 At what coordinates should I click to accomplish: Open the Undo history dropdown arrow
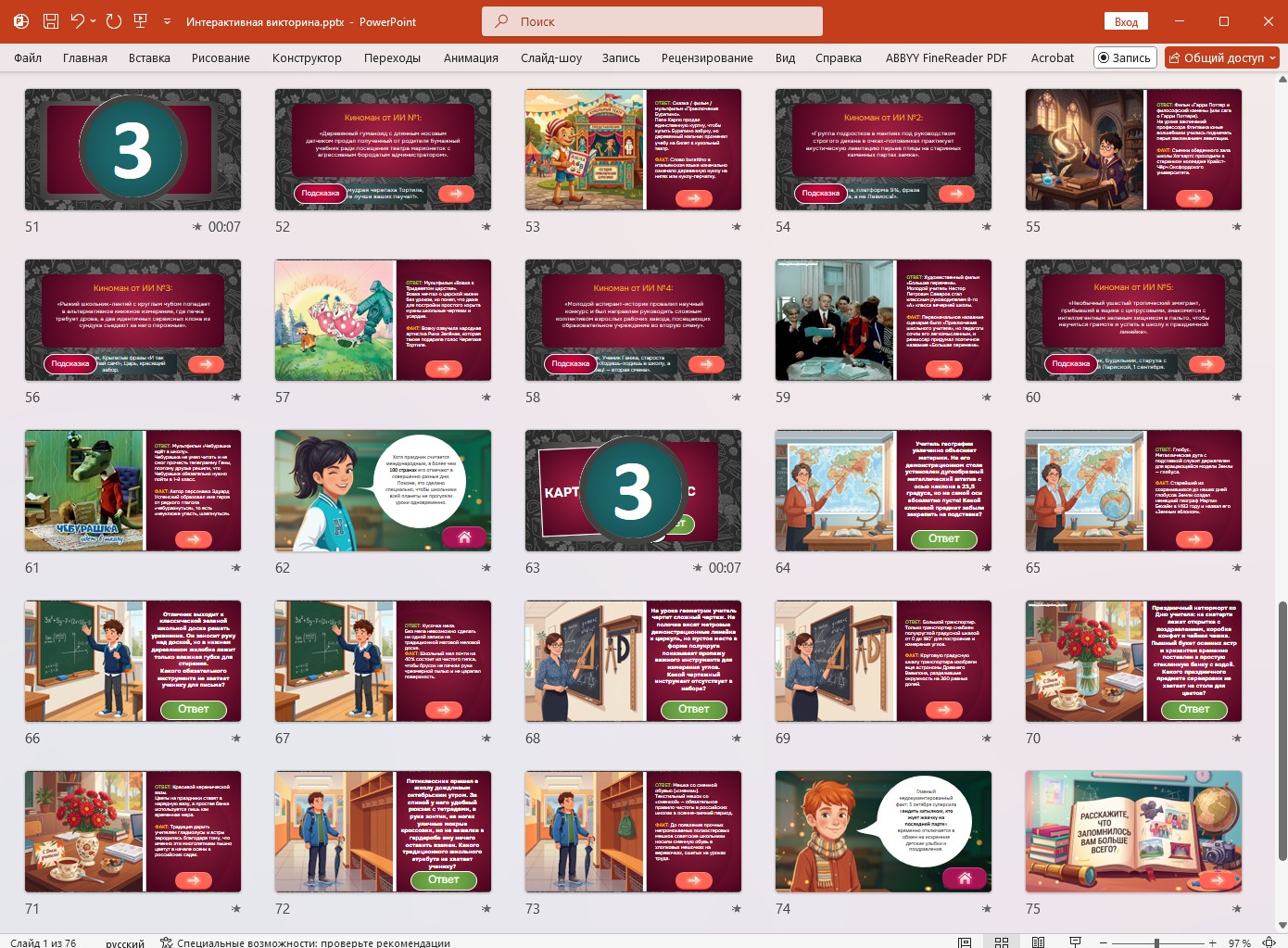(x=94, y=21)
